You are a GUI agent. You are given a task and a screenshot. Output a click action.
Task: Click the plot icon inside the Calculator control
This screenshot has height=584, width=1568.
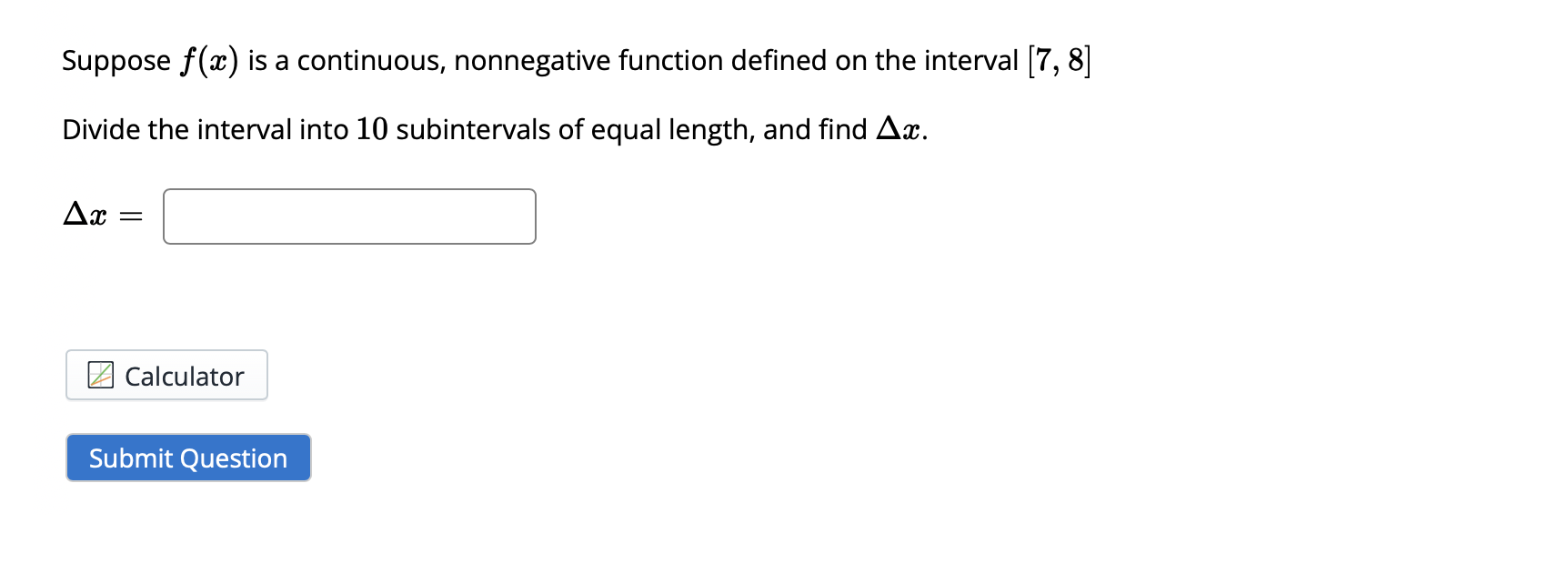100,375
